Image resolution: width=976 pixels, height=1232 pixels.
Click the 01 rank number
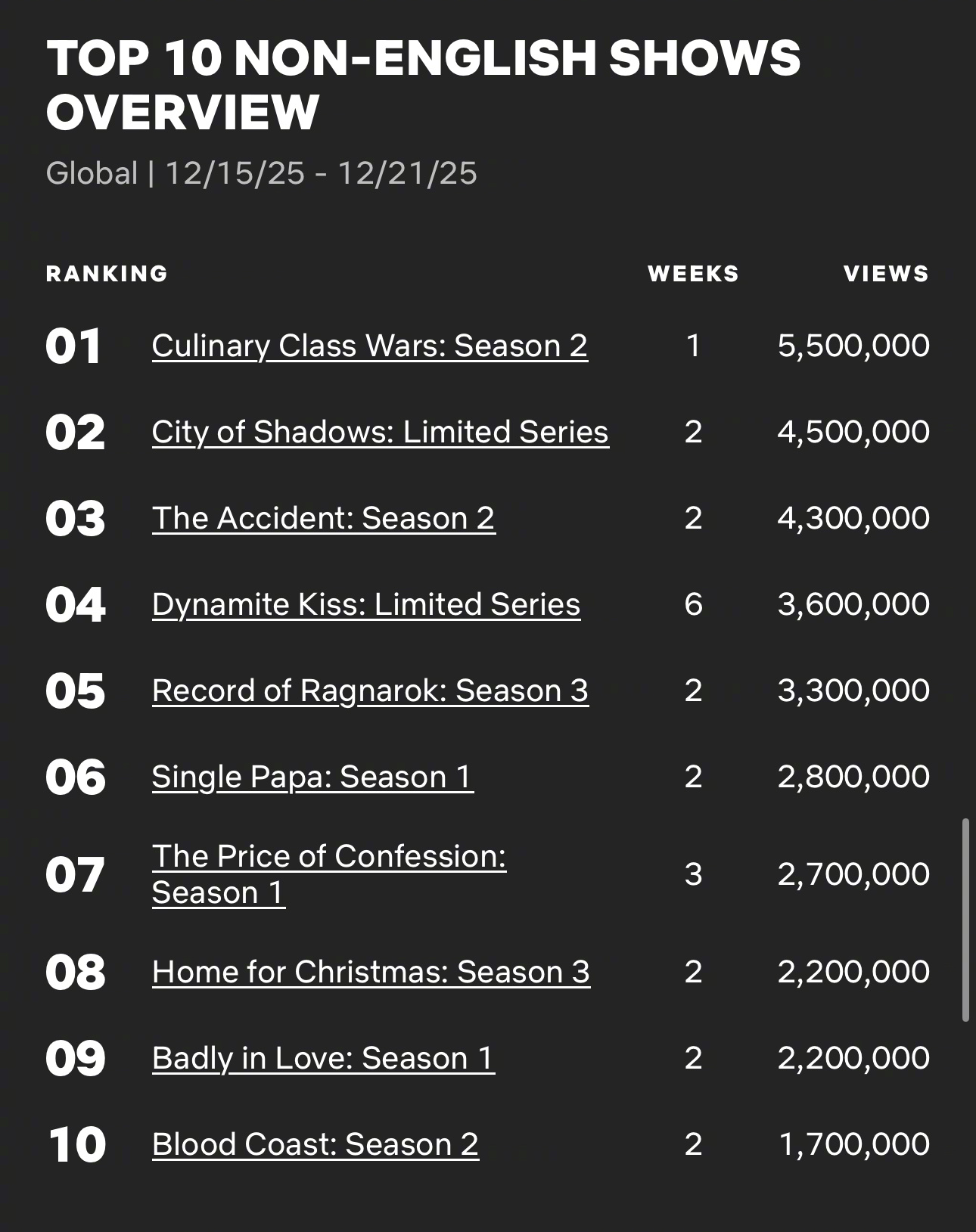coord(73,346)
